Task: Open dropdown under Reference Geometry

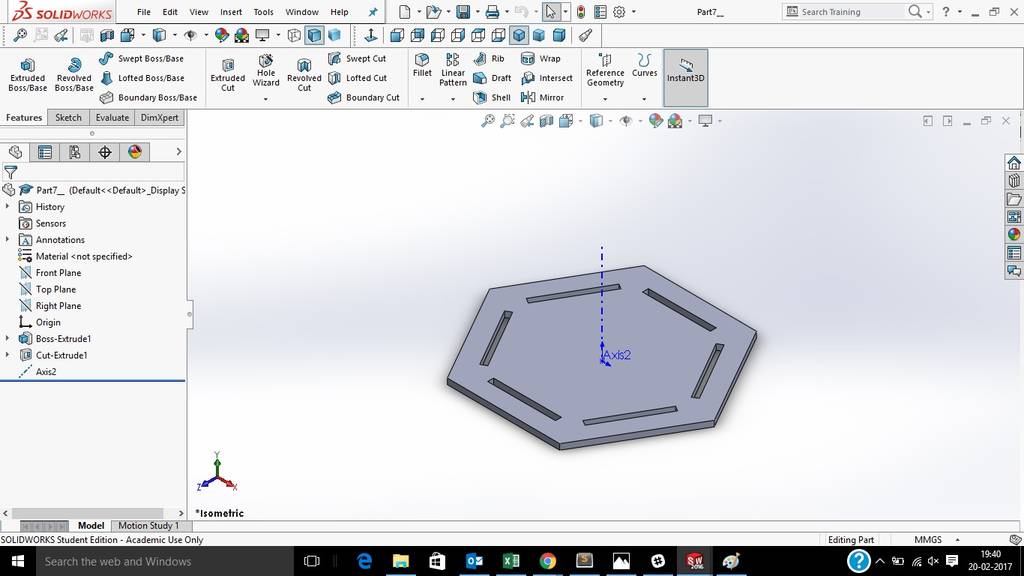Action: (605, 99)
